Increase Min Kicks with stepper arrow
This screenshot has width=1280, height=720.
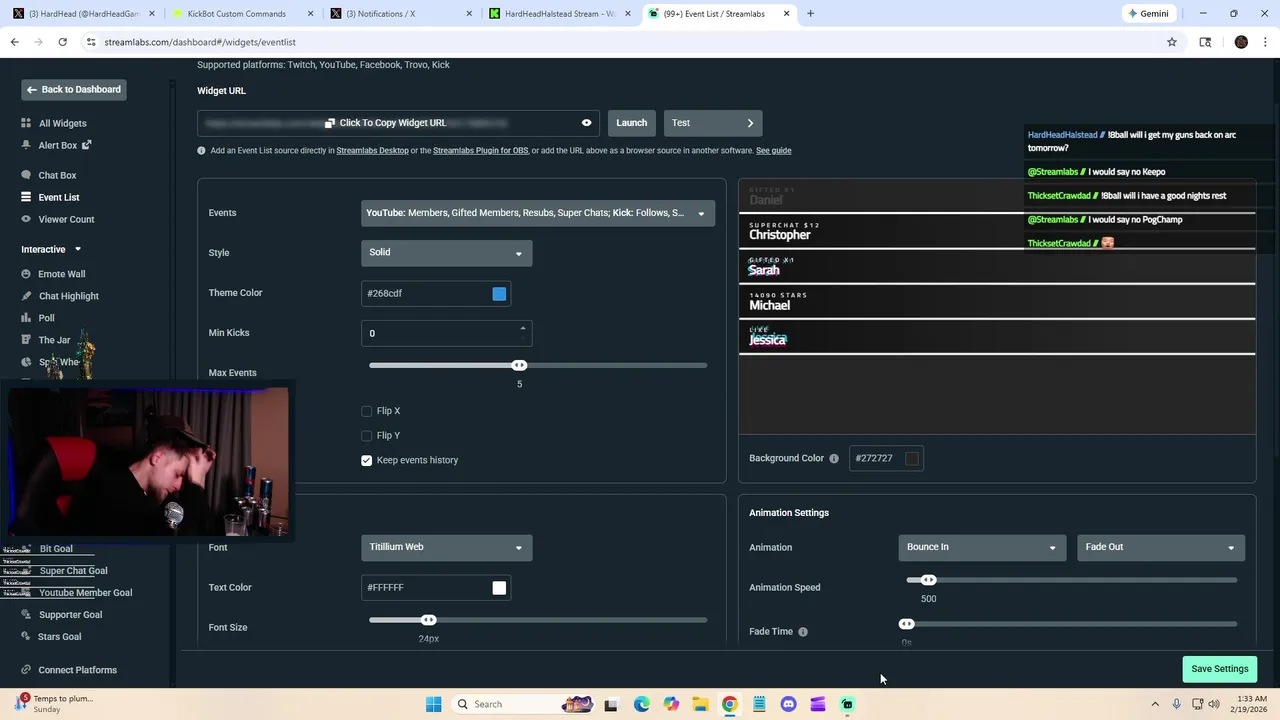[522, 328]
